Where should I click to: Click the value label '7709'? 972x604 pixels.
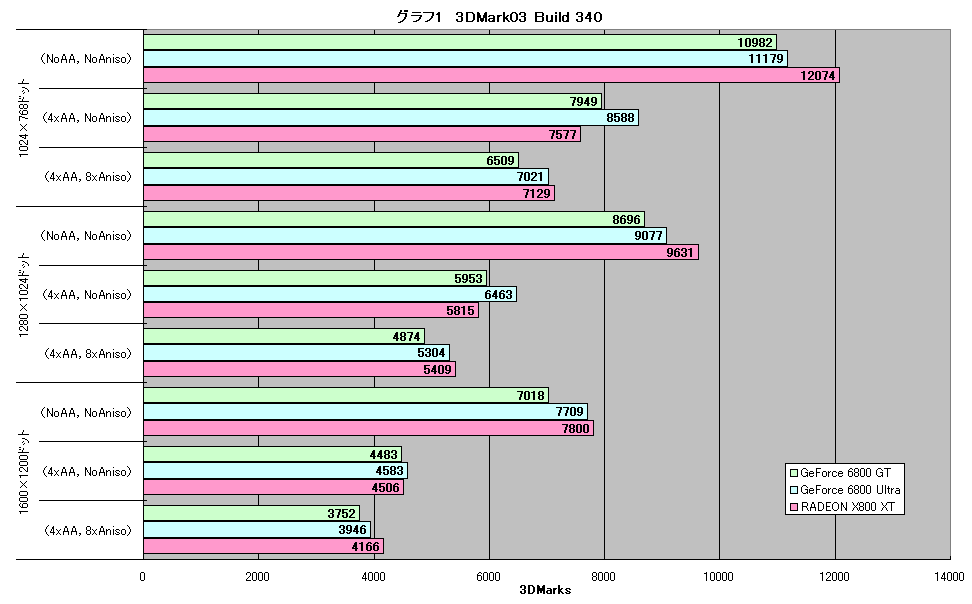pos(569,411)
